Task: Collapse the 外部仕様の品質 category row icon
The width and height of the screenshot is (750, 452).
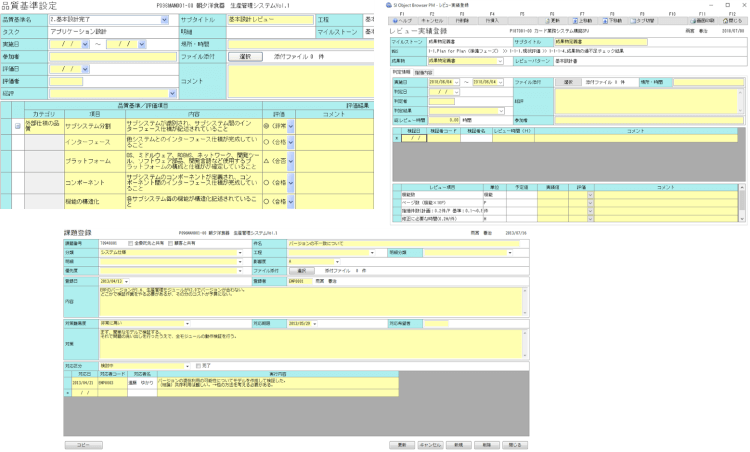Action: pos(18,126)
